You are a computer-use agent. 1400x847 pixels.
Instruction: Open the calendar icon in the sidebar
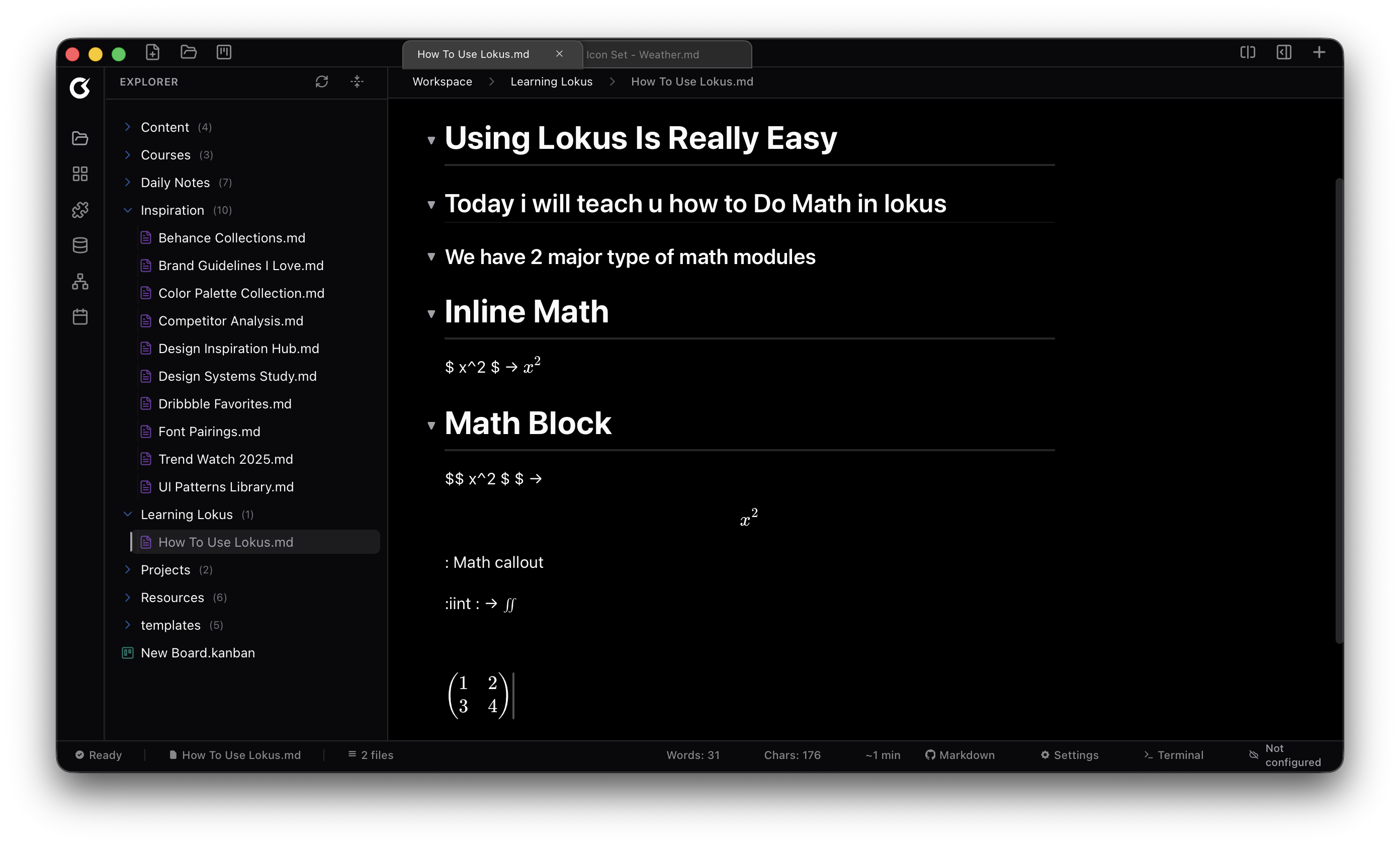tap(79, 317)
